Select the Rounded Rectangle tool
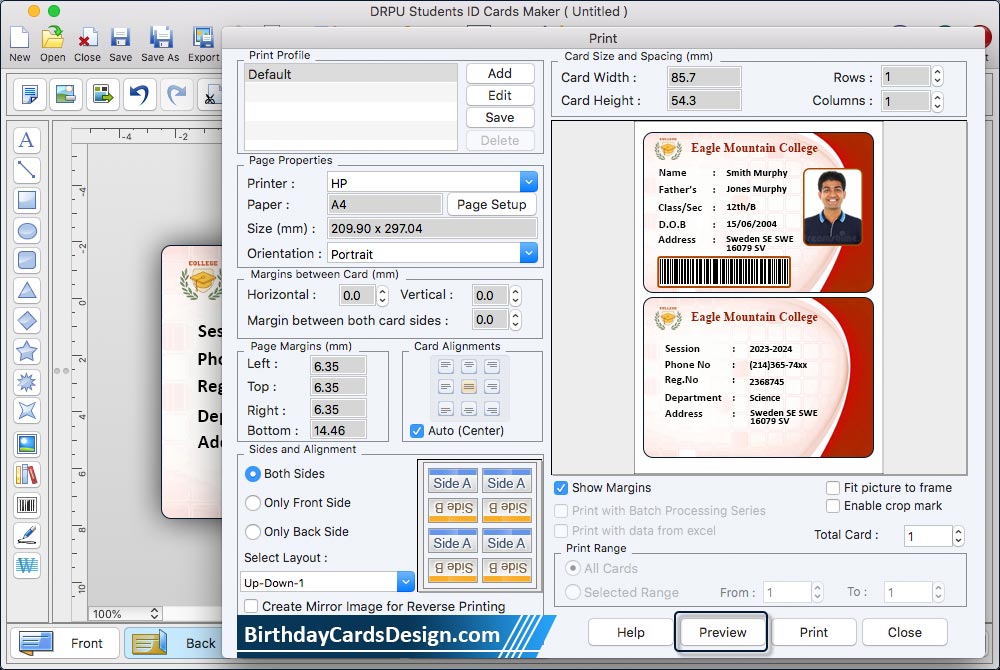The height and width of the screenshot is (670, 1000). click(27, 260)
